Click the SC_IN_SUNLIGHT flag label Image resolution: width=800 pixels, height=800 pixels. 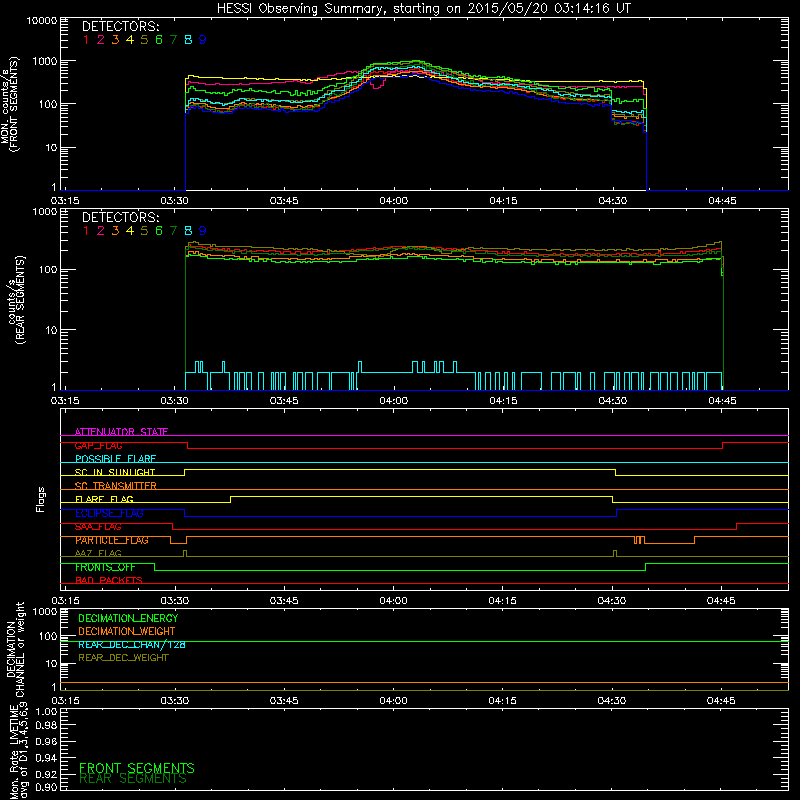pyautogui.click(x=115, y=472)
